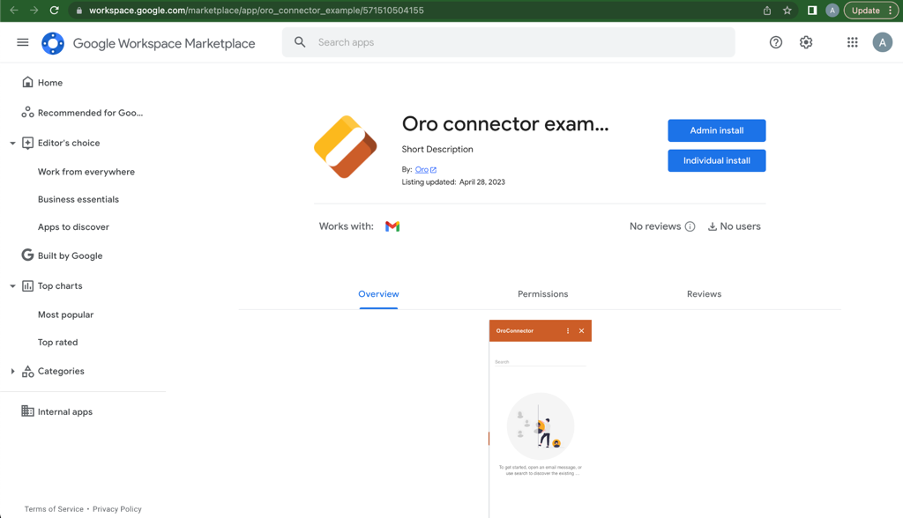This screenshot has width=904, height=518.
Task: Click the account avatar in Marketplace header
Action: click(x=882, y=42)
